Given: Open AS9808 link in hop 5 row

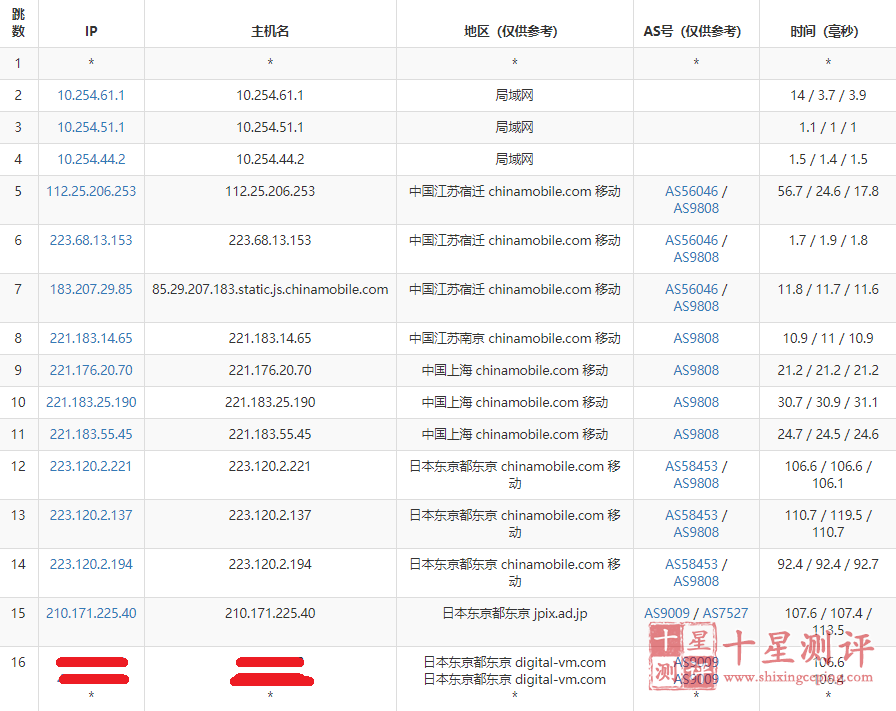Looking at the screenshot, I should (x=696, y=209).
